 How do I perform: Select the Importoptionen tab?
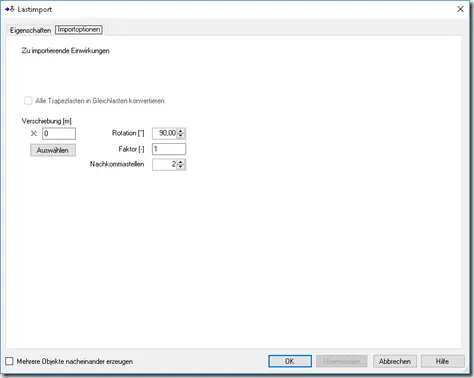pos(79,30)
